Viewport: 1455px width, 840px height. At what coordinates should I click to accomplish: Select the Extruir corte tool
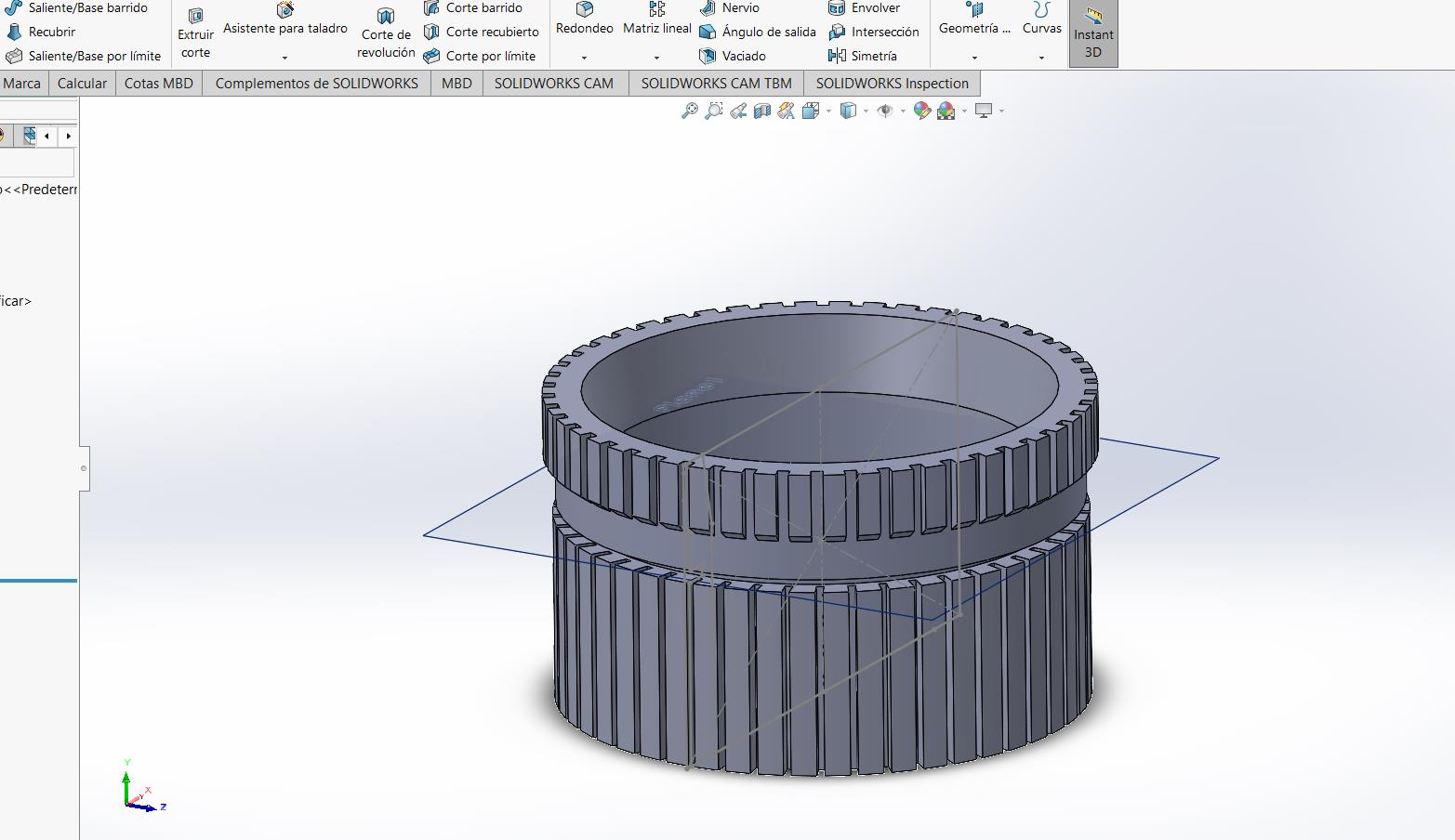coord(195,33)
